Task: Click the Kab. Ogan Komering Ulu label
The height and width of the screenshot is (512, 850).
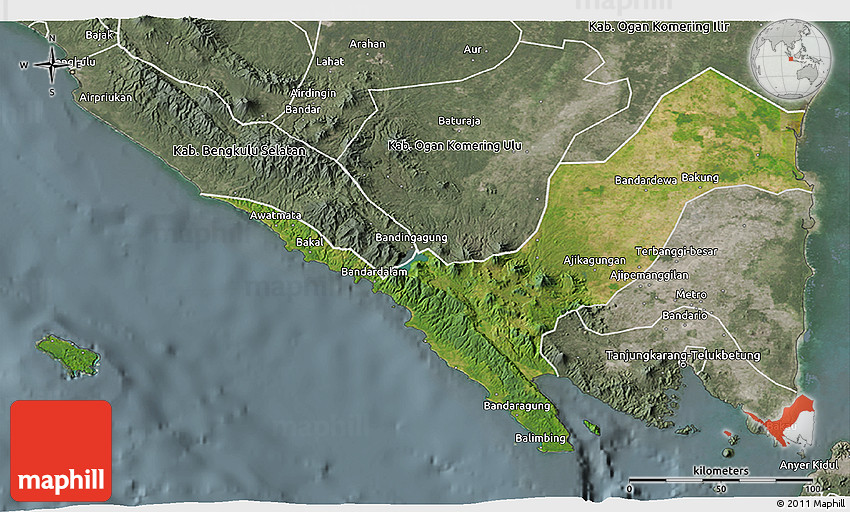Action: [x=454, y=146]
